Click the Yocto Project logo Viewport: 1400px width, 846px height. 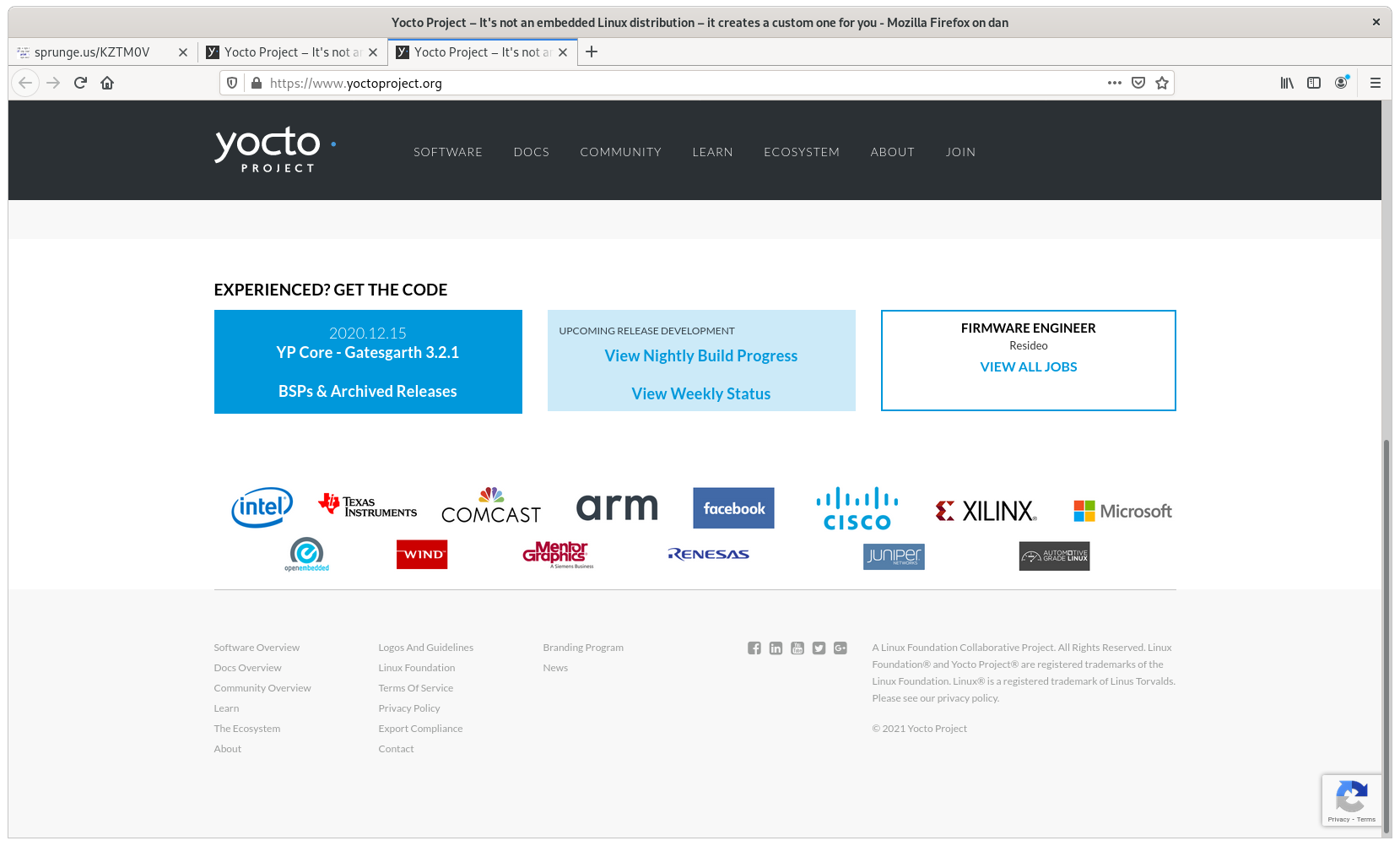tap(275, 150)
